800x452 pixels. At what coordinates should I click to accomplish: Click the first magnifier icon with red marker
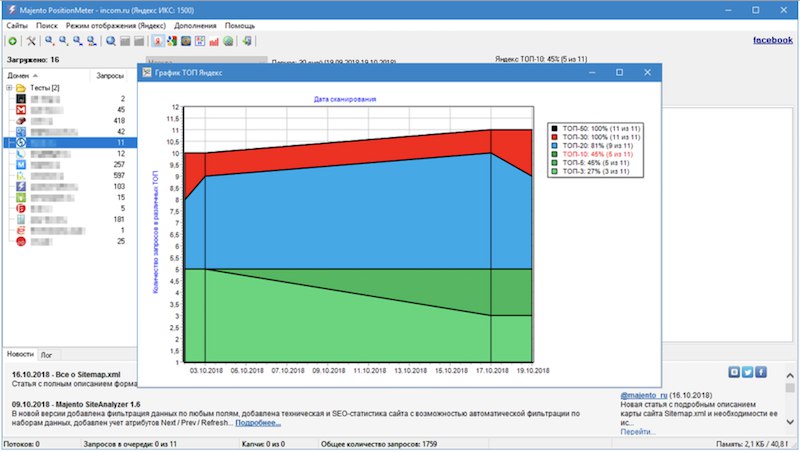point(49,41)
